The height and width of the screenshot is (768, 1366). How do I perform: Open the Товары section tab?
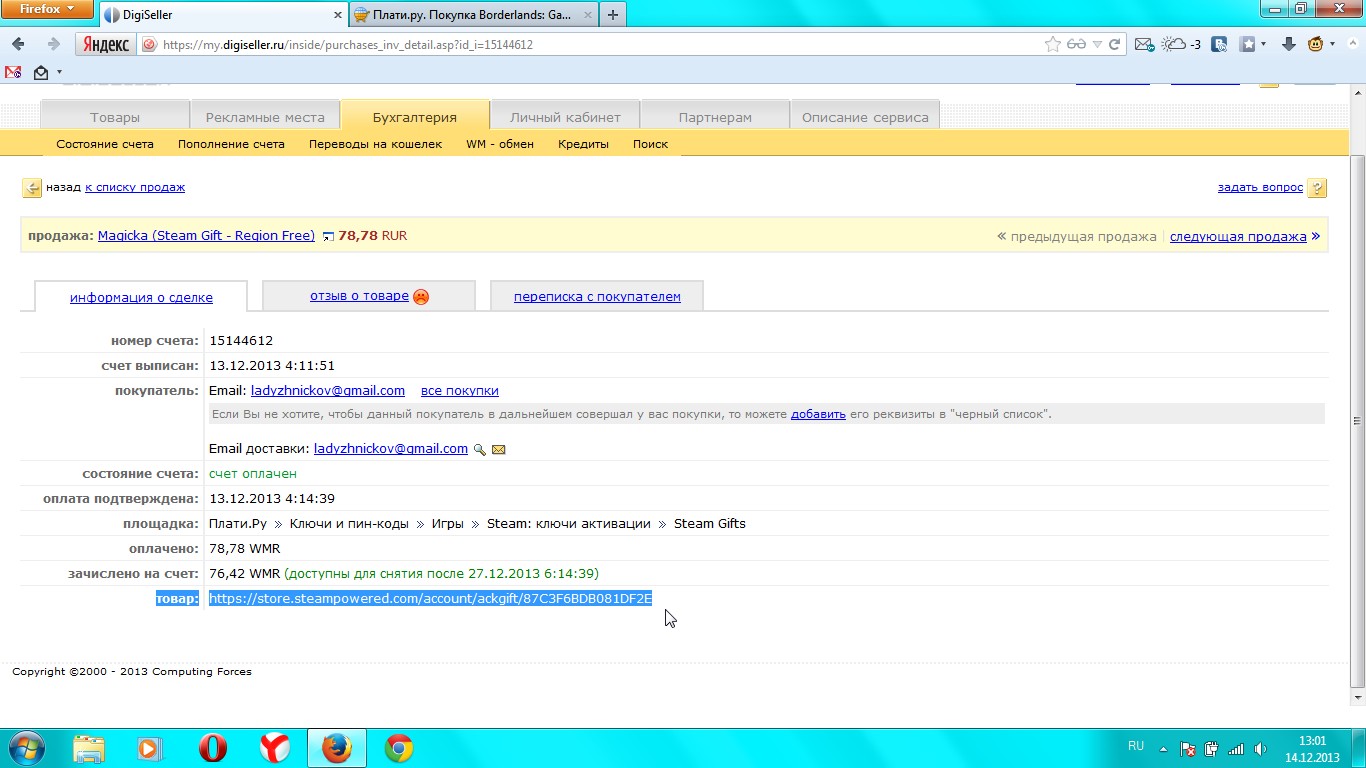pyautogui.click(x=115, y=117)
